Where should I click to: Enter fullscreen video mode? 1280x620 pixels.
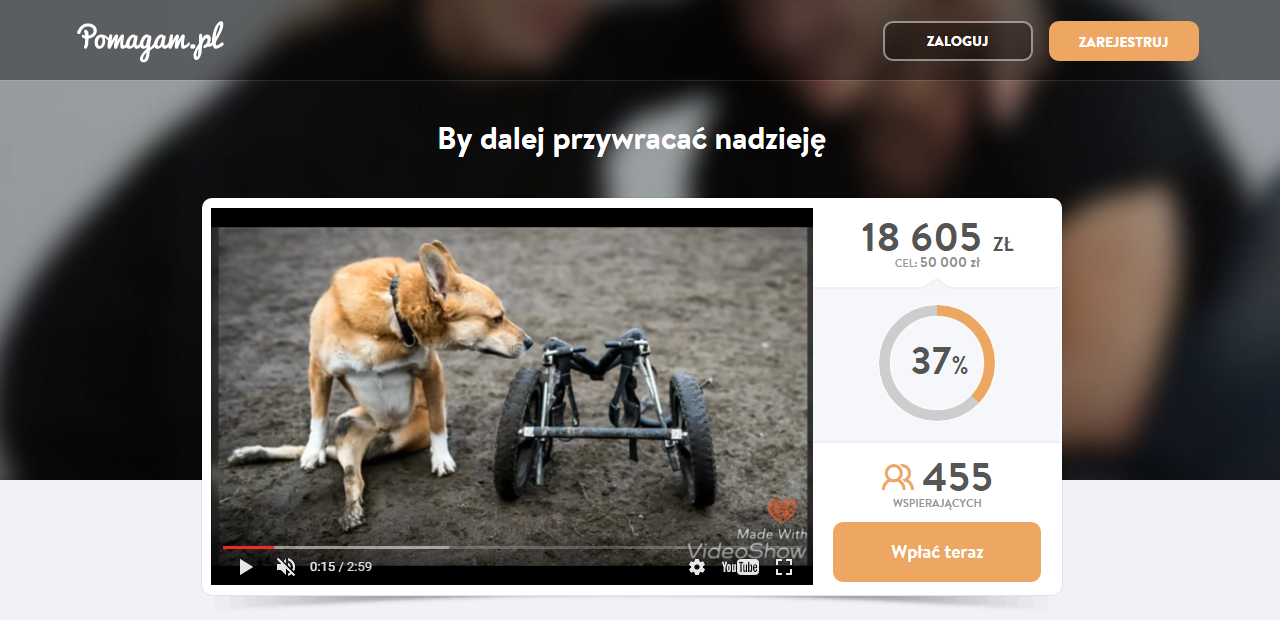[x=784, y=567]
